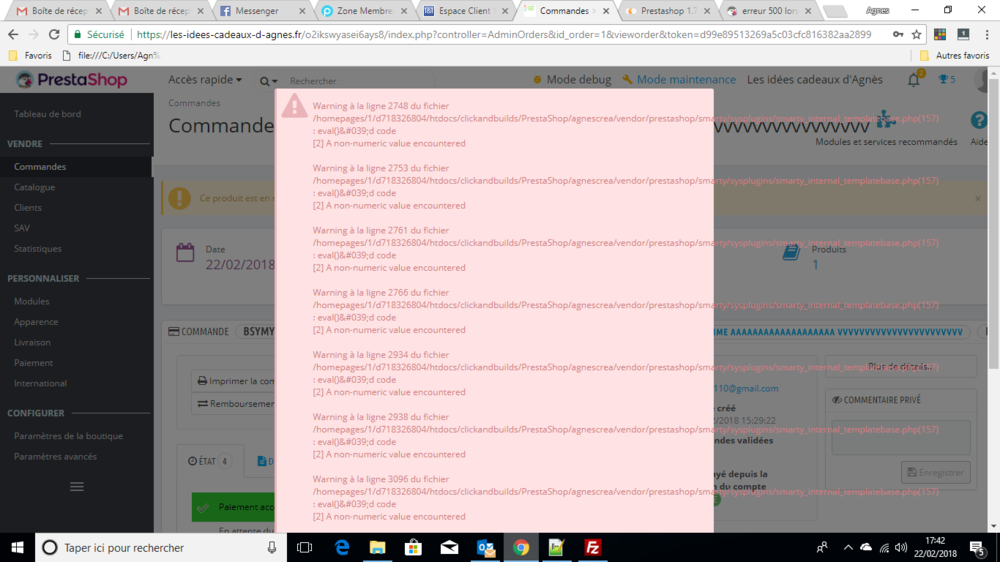Expand the Accès rapide dropdown
Screen dimensions: 1000x562
pyautogui.click(x=205, y=80)
